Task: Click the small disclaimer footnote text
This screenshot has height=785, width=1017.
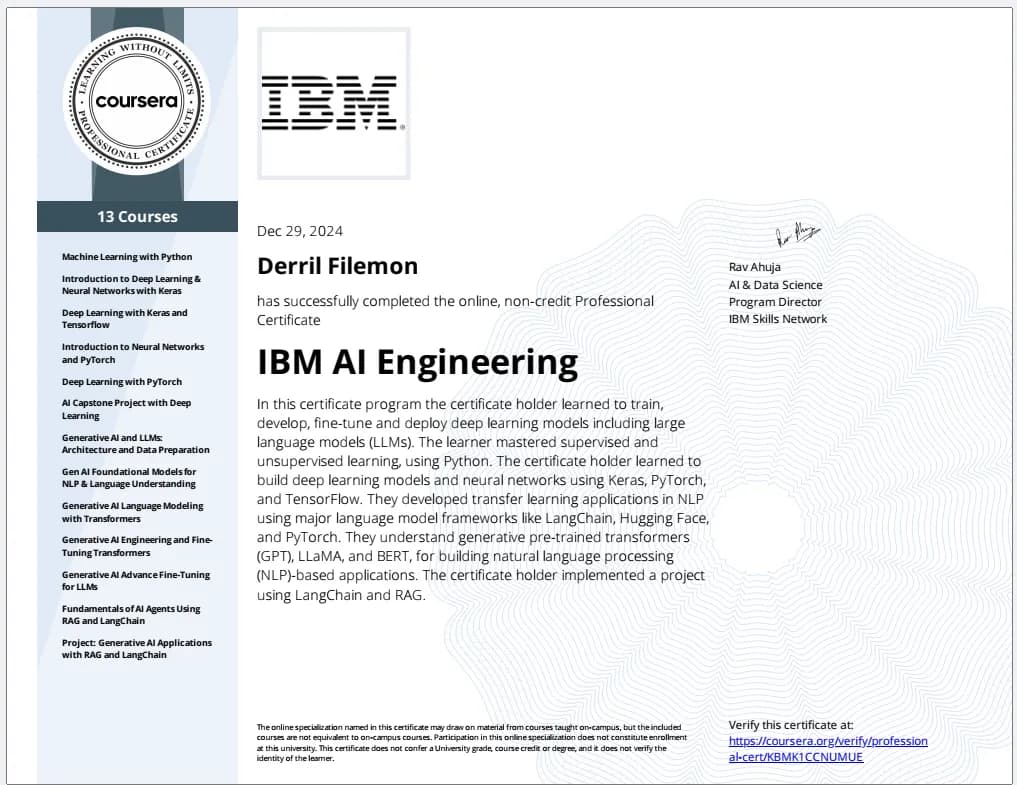Action: tap(472, 743)
